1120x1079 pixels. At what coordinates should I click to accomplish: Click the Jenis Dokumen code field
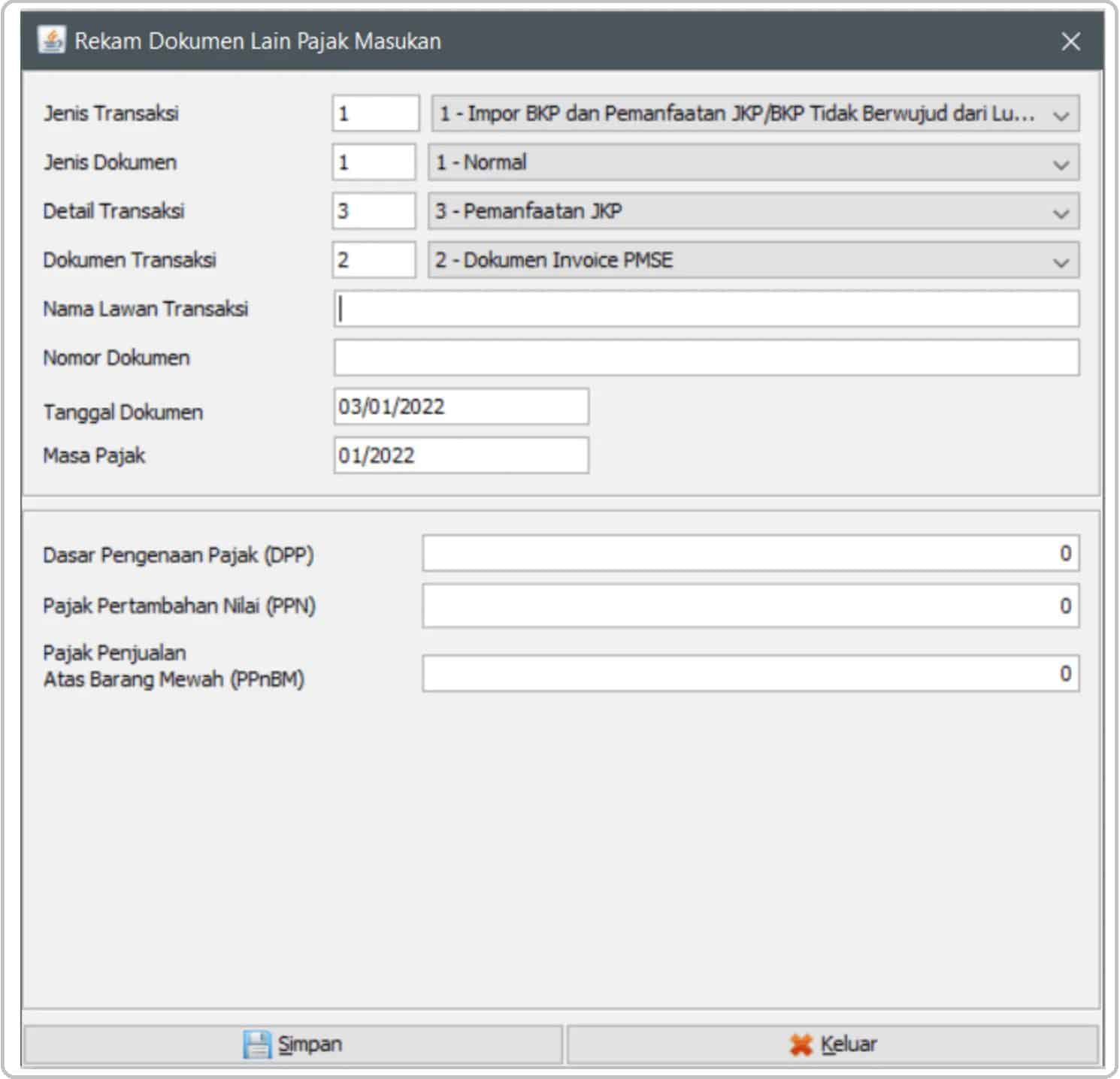pyautogui.click(x=374, y=162)
